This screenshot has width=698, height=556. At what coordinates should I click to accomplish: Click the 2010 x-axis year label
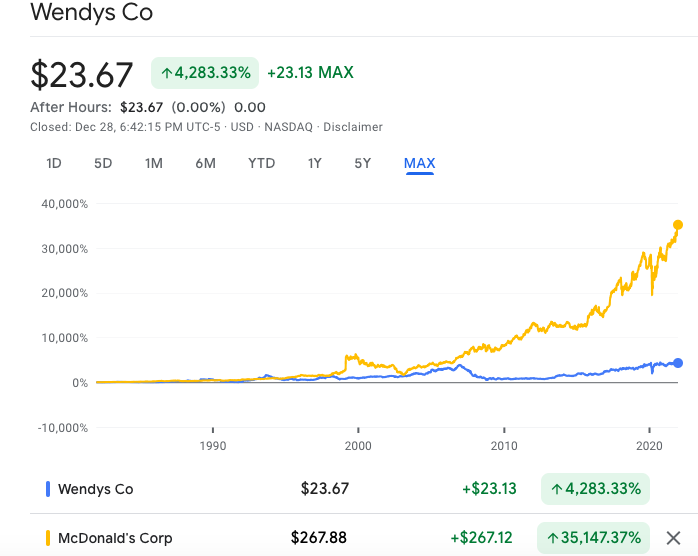(x=504, y=446)
